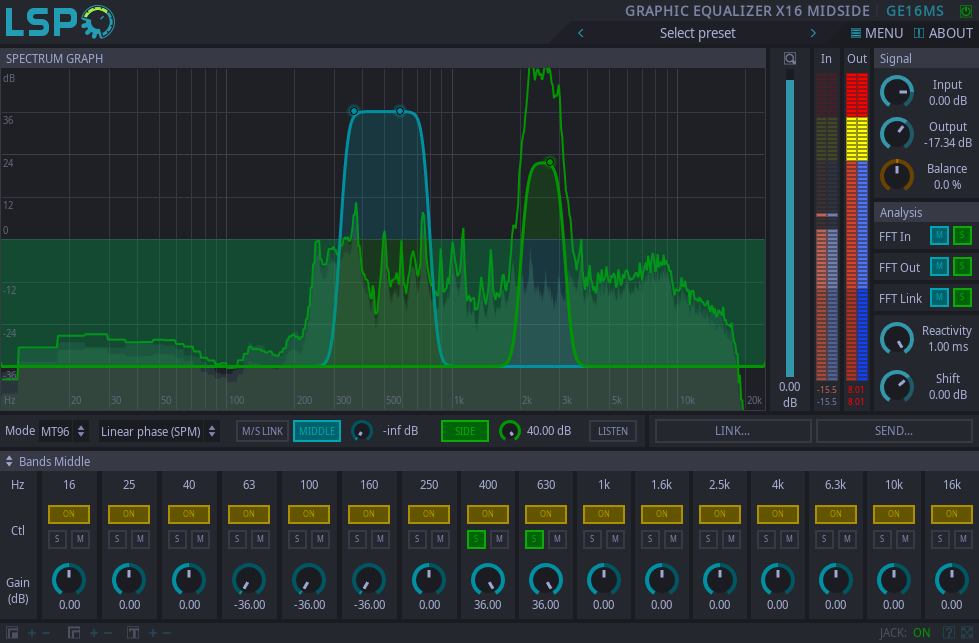Toggle FFT Out Side channel button
This screenshot has width=979, height=643.
coord(962,267)
